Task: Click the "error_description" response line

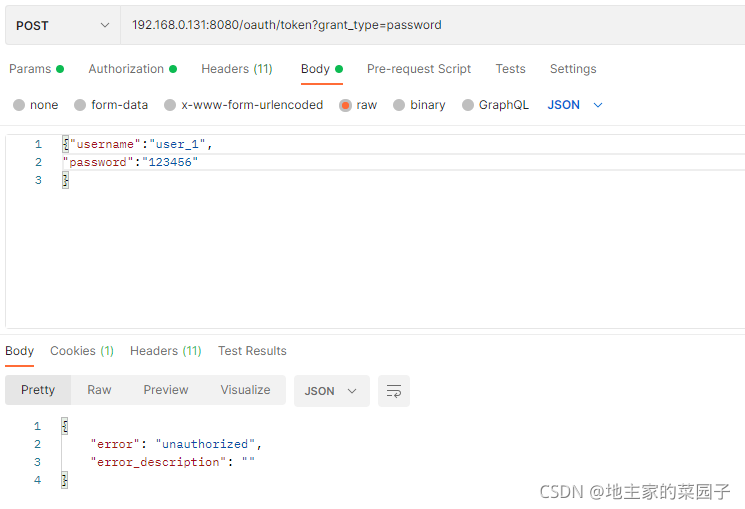Action: tap(172, 462)
